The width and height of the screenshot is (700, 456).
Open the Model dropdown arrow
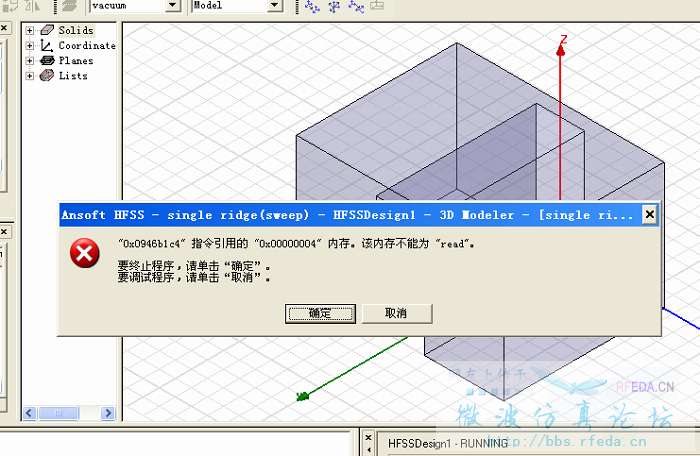click(275, 5)
